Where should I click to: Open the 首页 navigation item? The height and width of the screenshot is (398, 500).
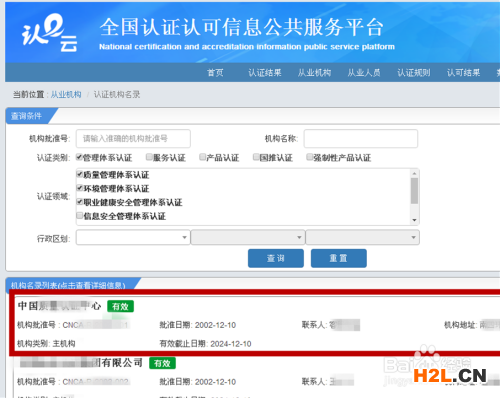(215, 73)
